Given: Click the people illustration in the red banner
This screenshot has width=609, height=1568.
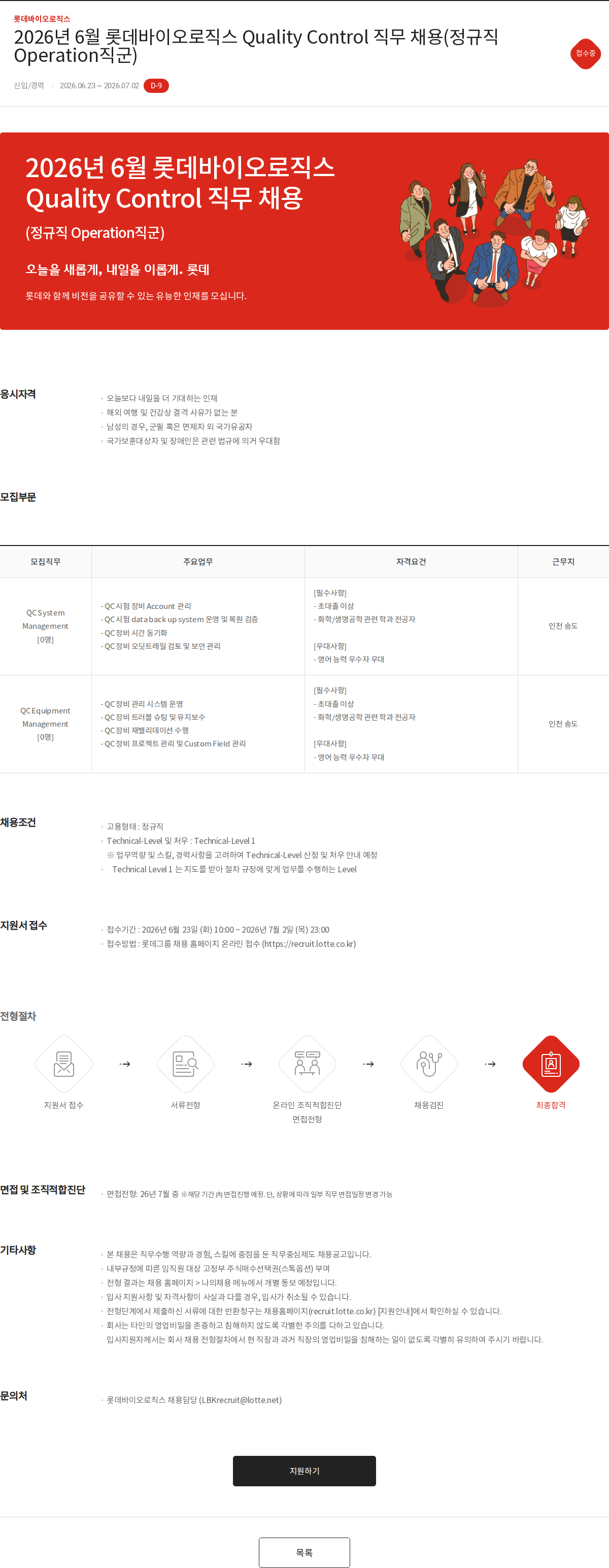Looking at the screenshot, I should click(494, 232).
